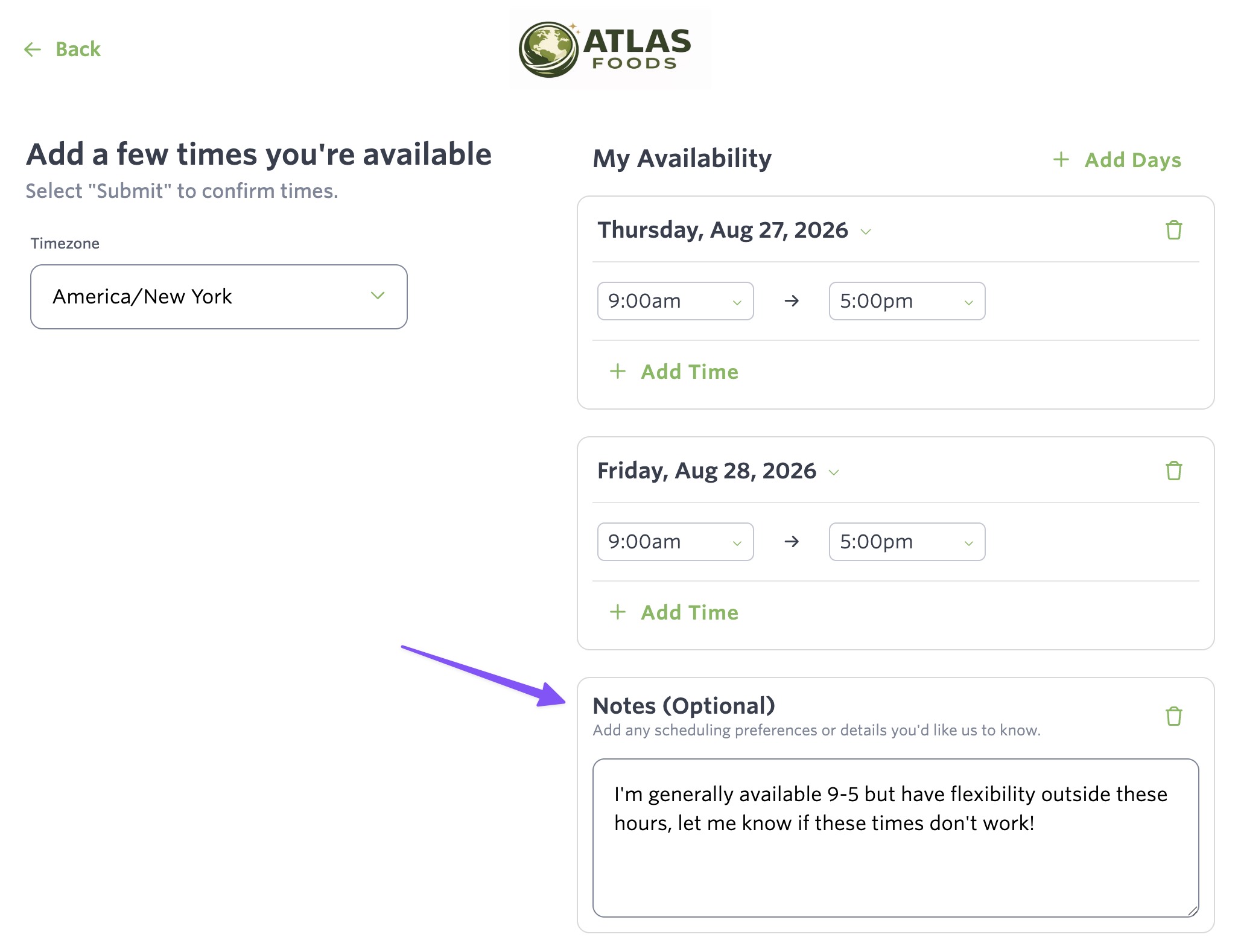Delete the Thursday, Aug 27 availability
This screenshot has height=952, width=1238.
click(x=1173, y=230)
